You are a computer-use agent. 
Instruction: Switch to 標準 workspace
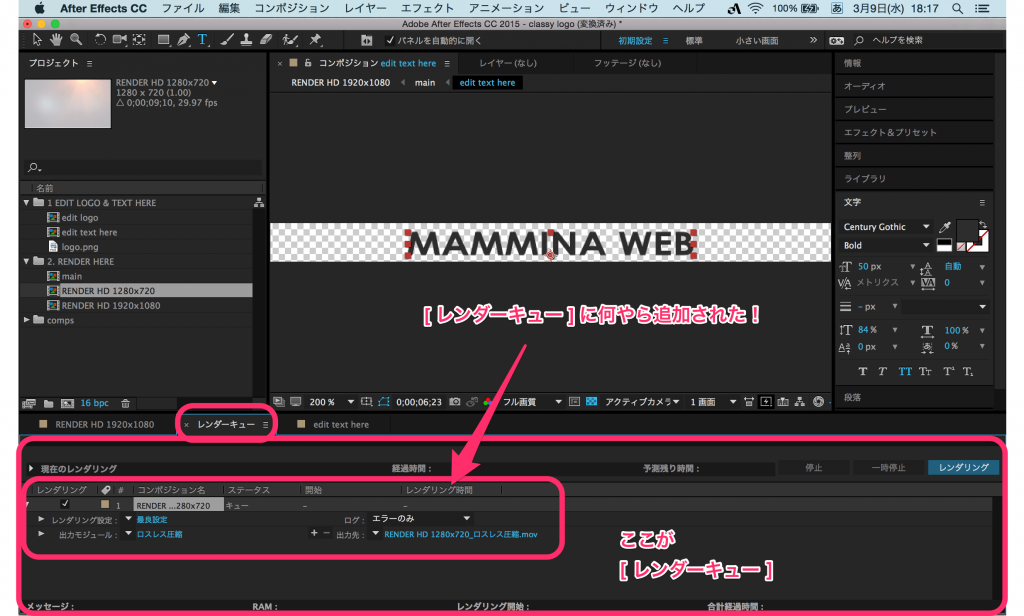tap(694, 41)
